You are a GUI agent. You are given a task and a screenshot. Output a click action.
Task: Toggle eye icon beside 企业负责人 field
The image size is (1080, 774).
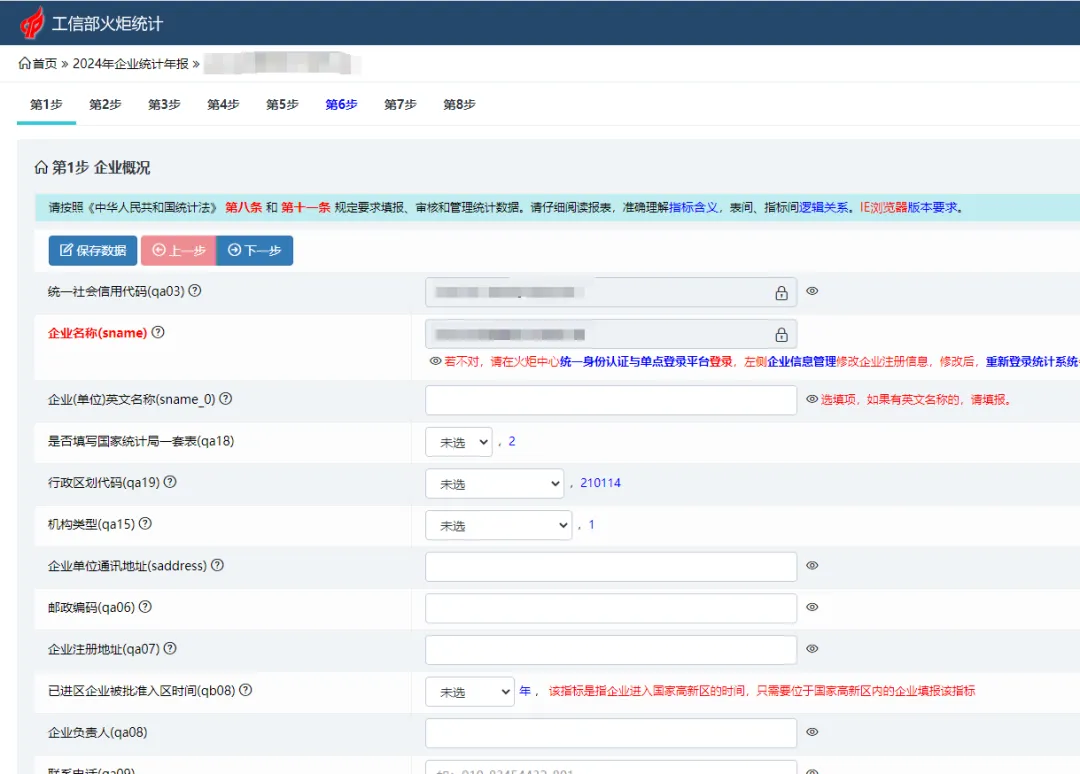813,732
